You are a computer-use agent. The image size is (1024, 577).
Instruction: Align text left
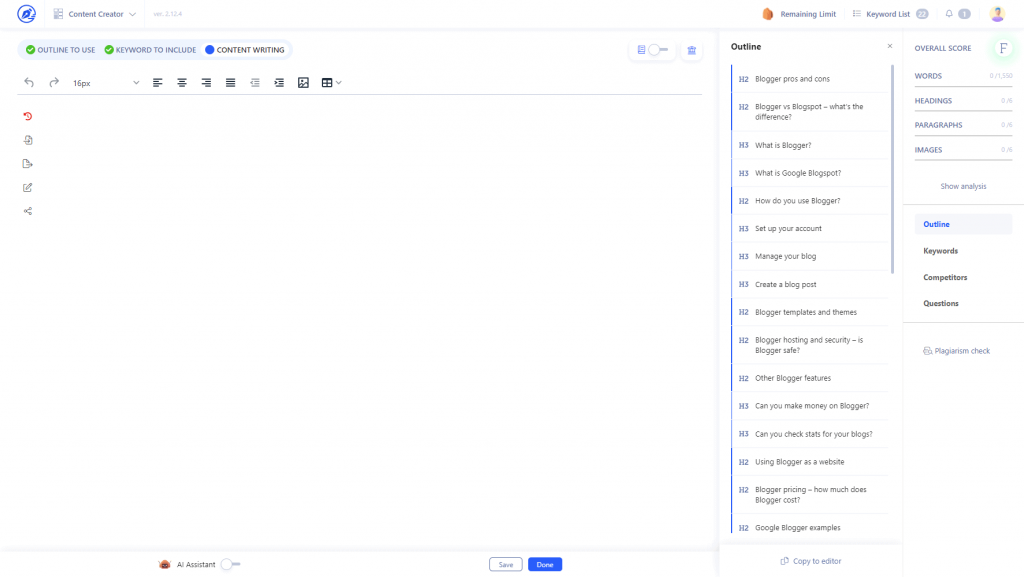point(157,83)
